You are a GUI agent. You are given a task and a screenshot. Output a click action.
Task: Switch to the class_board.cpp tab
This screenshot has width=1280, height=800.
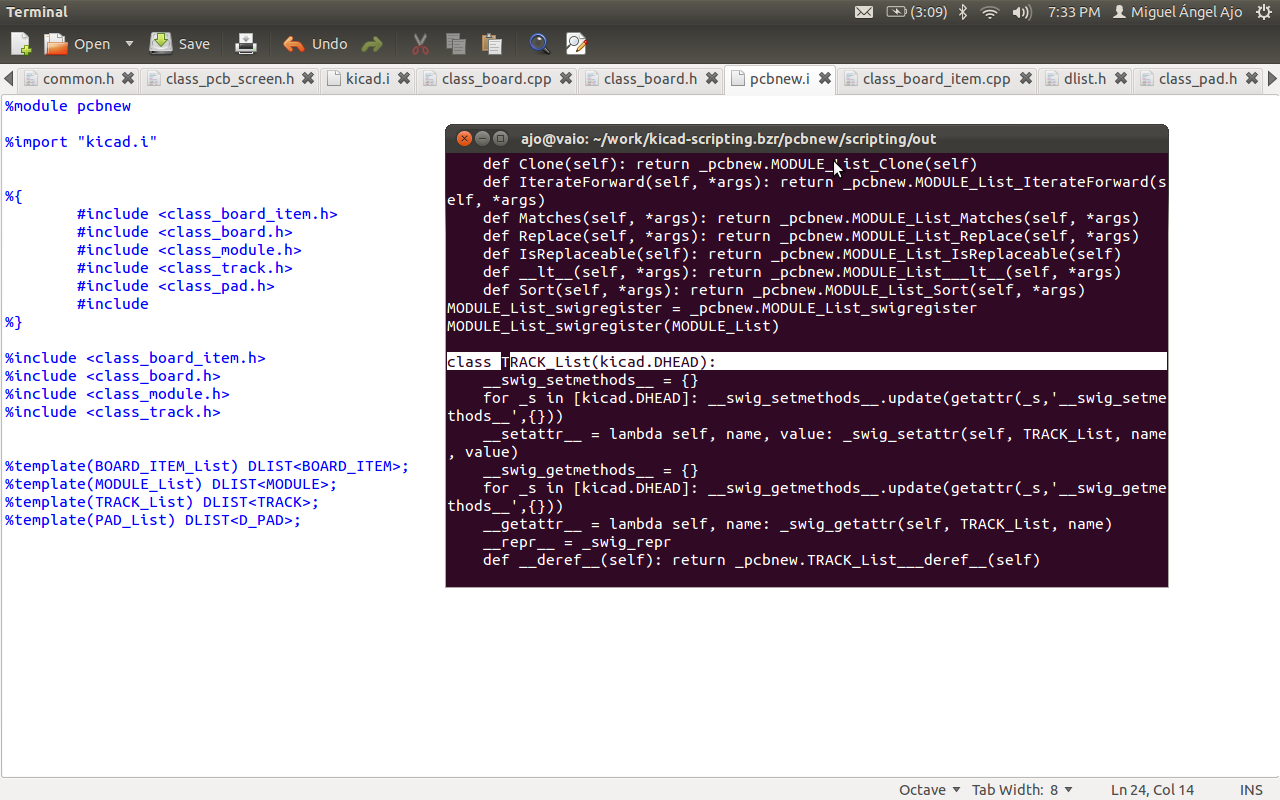[x=496, y=78]
